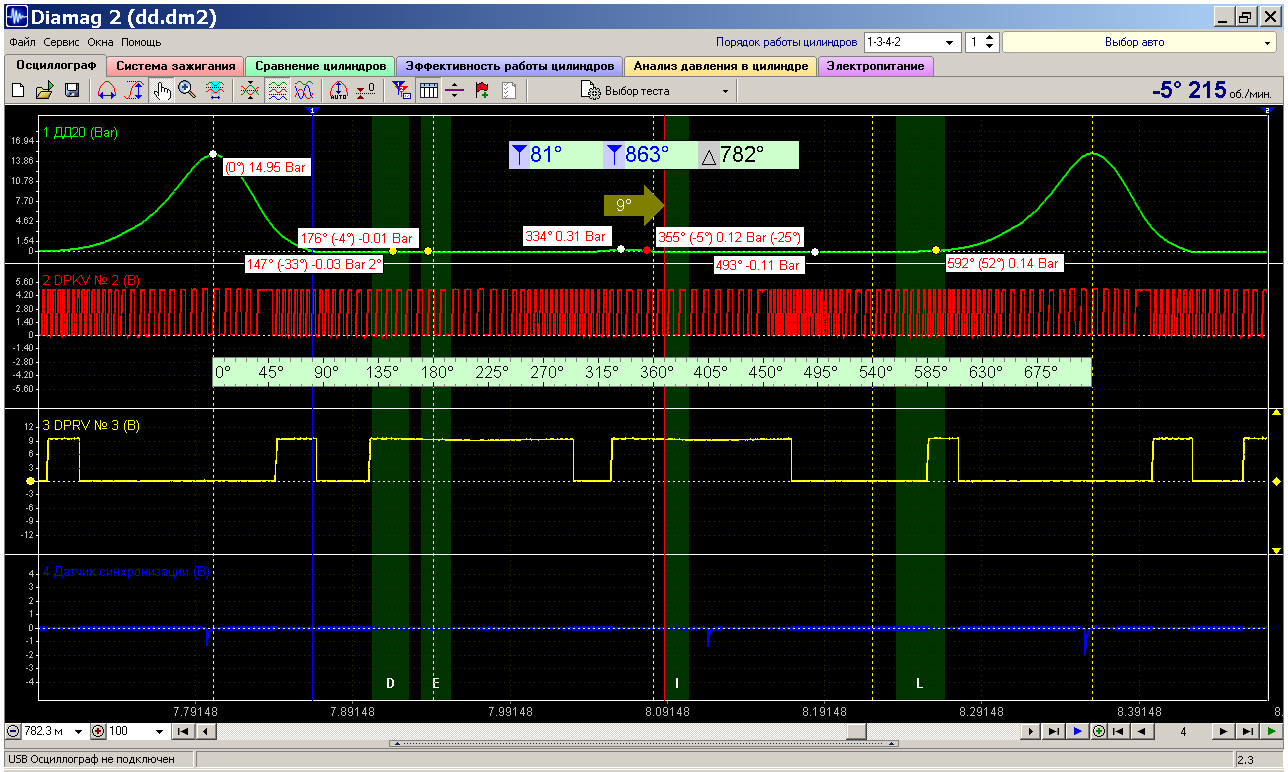The width and height of the screenshot is (1288, 772).
Task: Click the 334° 0.31 Bar label
Action: (567, 237)
